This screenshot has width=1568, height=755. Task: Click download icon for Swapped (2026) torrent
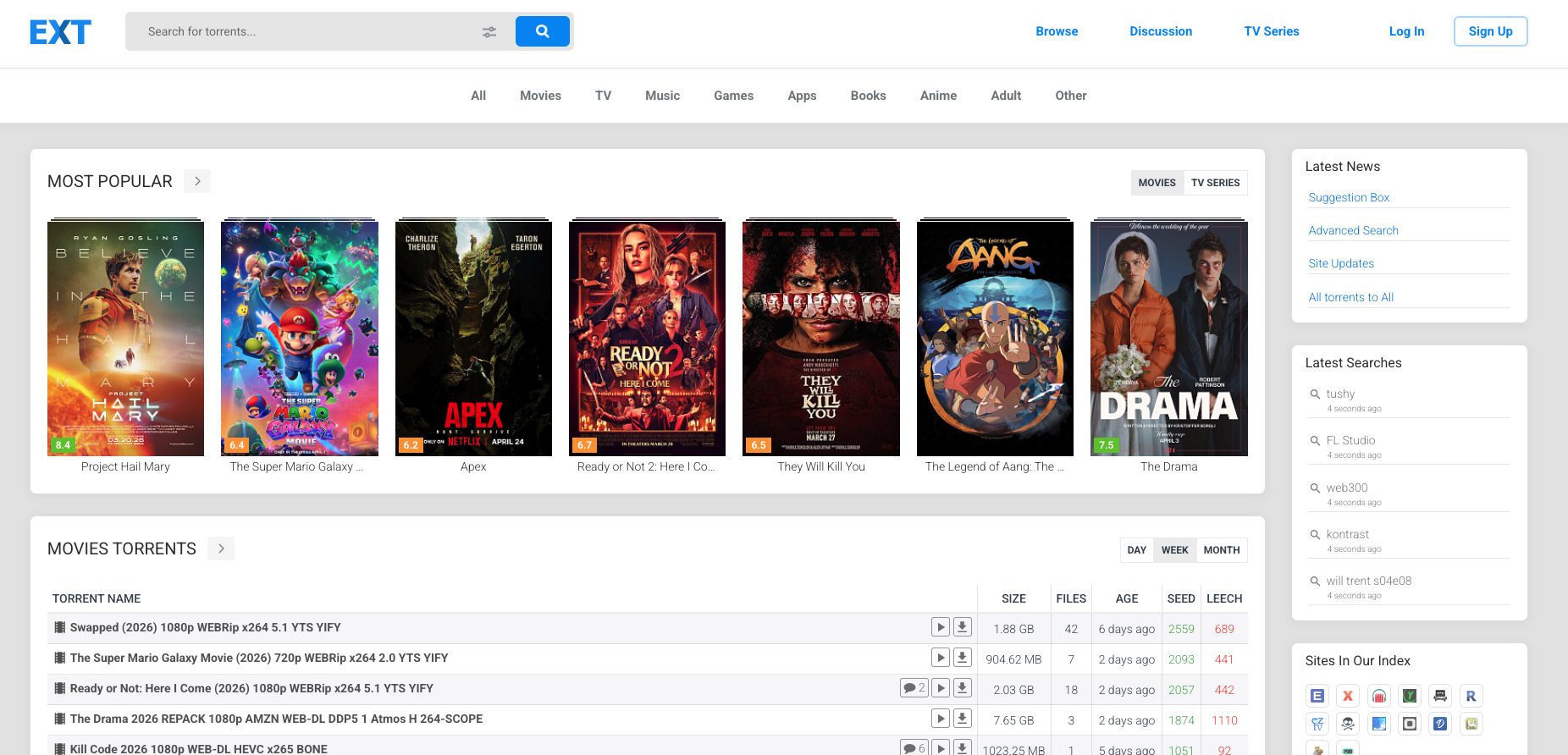tap(963, 627)
